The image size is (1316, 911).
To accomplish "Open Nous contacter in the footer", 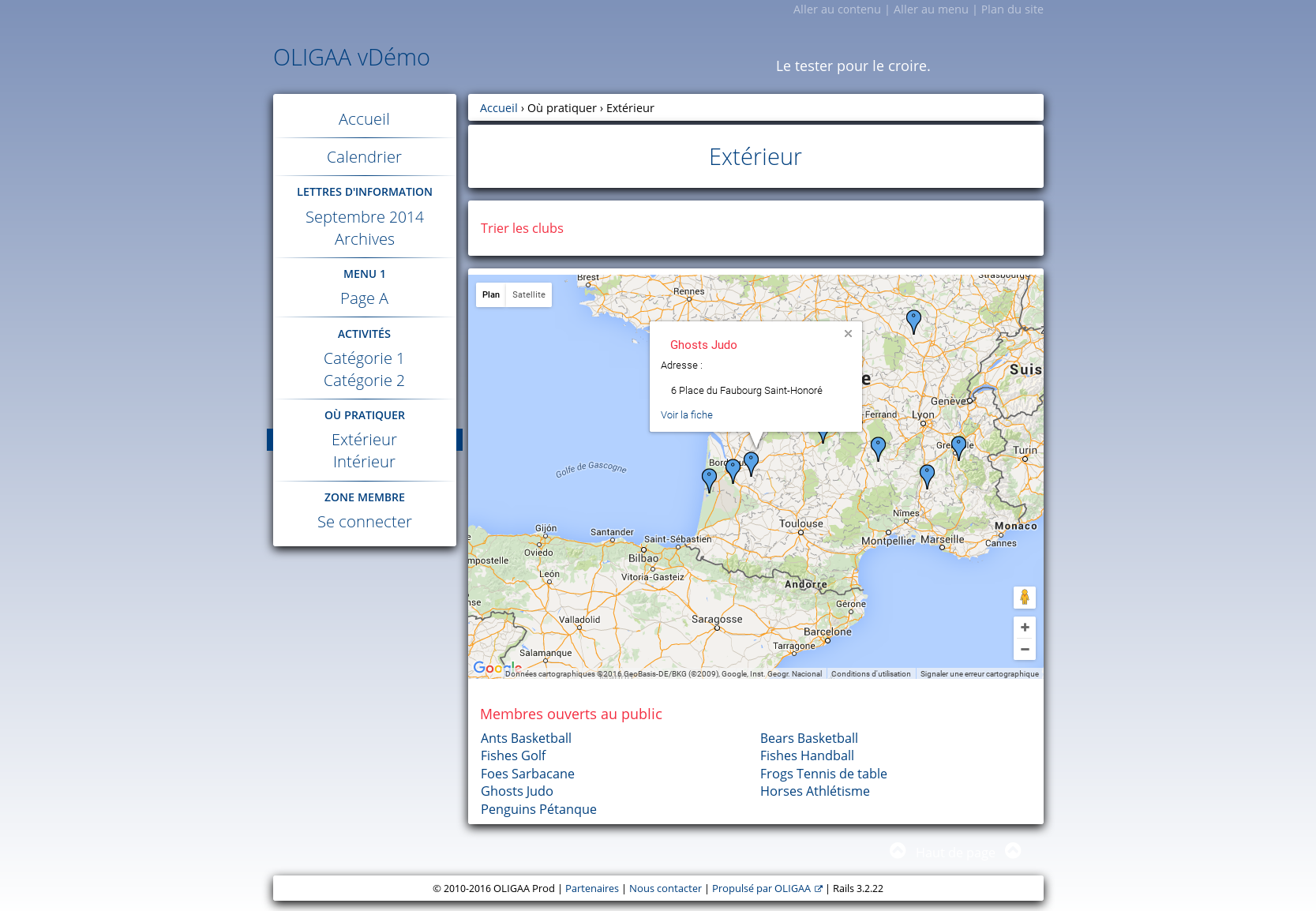I will pyautogui.click(x=665, y=889).
